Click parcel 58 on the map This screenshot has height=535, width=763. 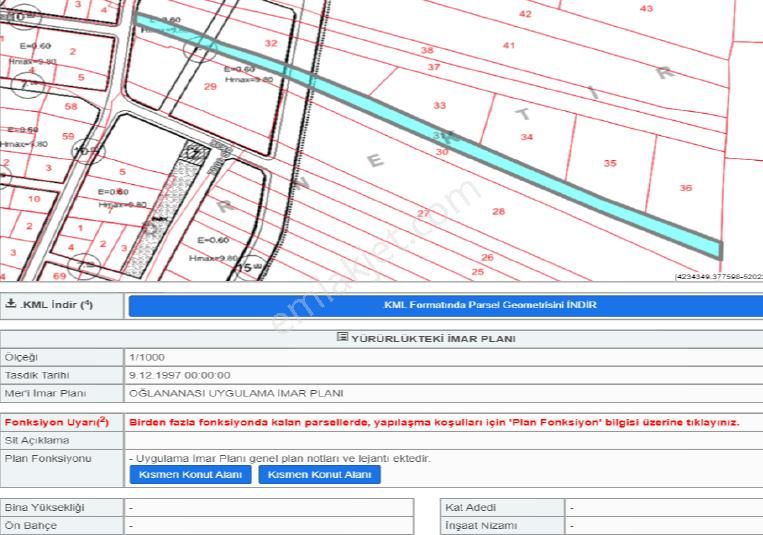coord(71,106)
